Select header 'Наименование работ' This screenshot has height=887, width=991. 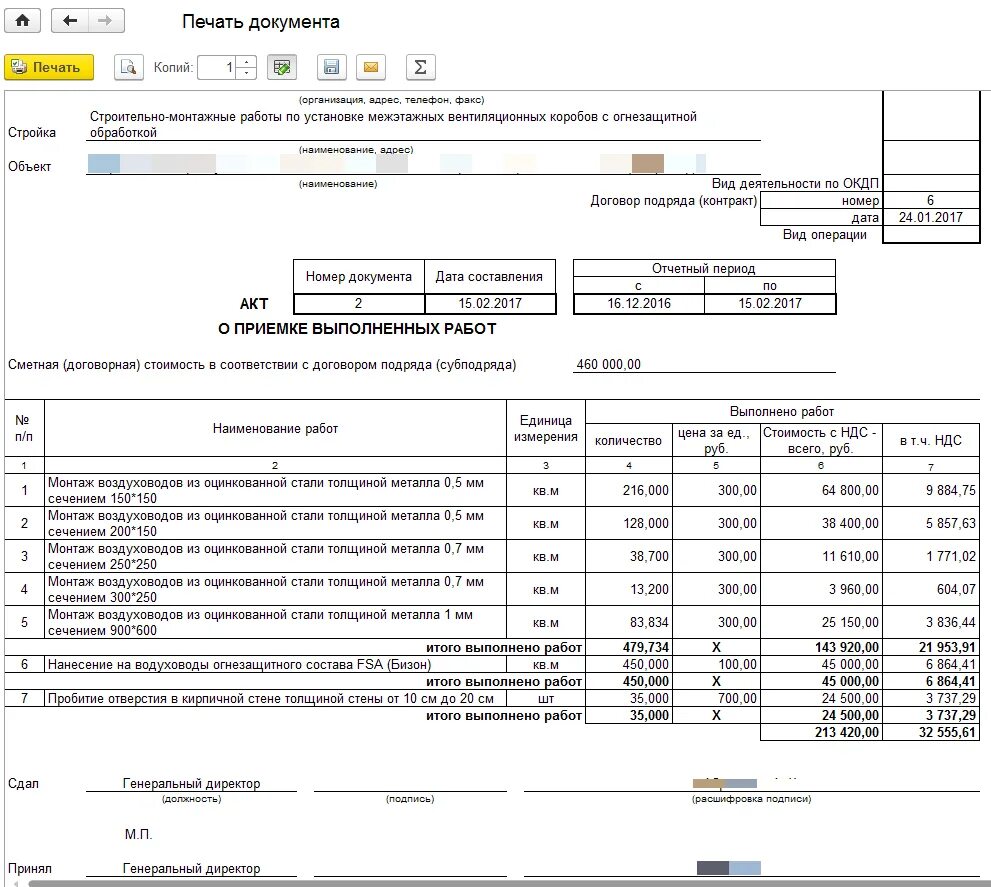click(275, 429)
